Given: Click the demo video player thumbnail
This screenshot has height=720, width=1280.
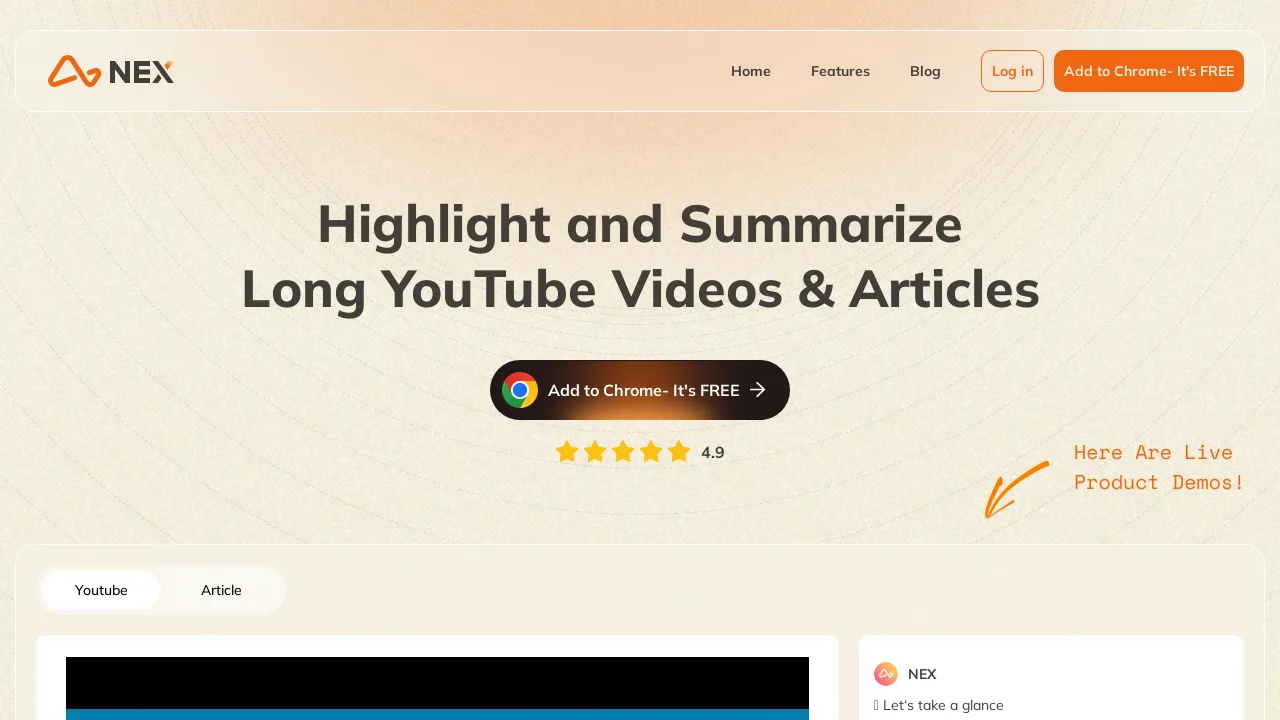Looking at the screenshot, I should [x=437, y=688].
